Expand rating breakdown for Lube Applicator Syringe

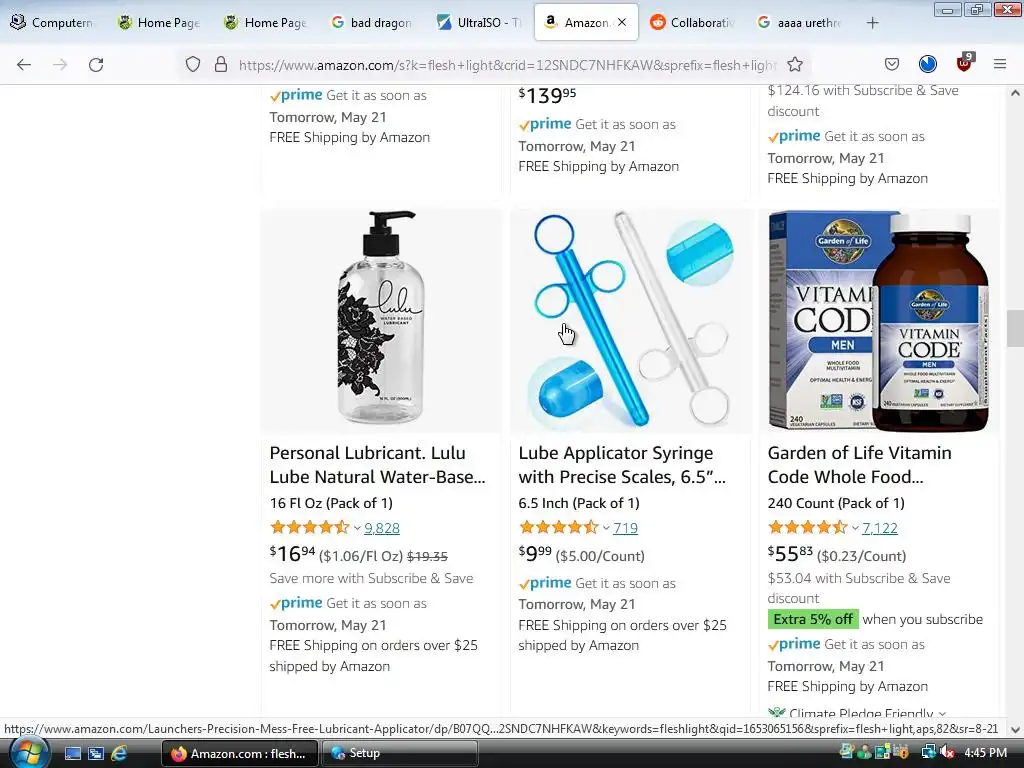(606, 528)
